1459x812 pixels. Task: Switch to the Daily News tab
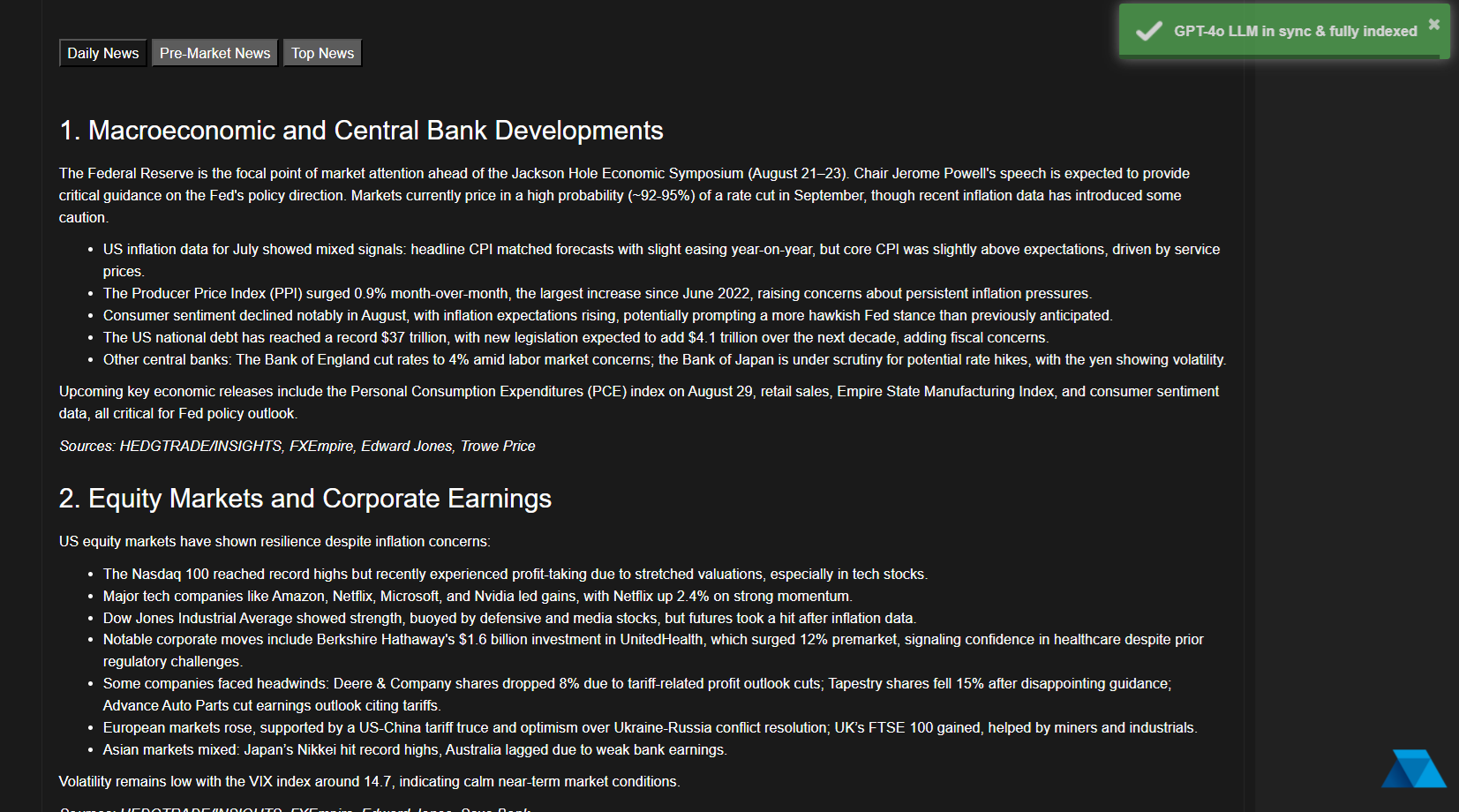click(103, 53)
